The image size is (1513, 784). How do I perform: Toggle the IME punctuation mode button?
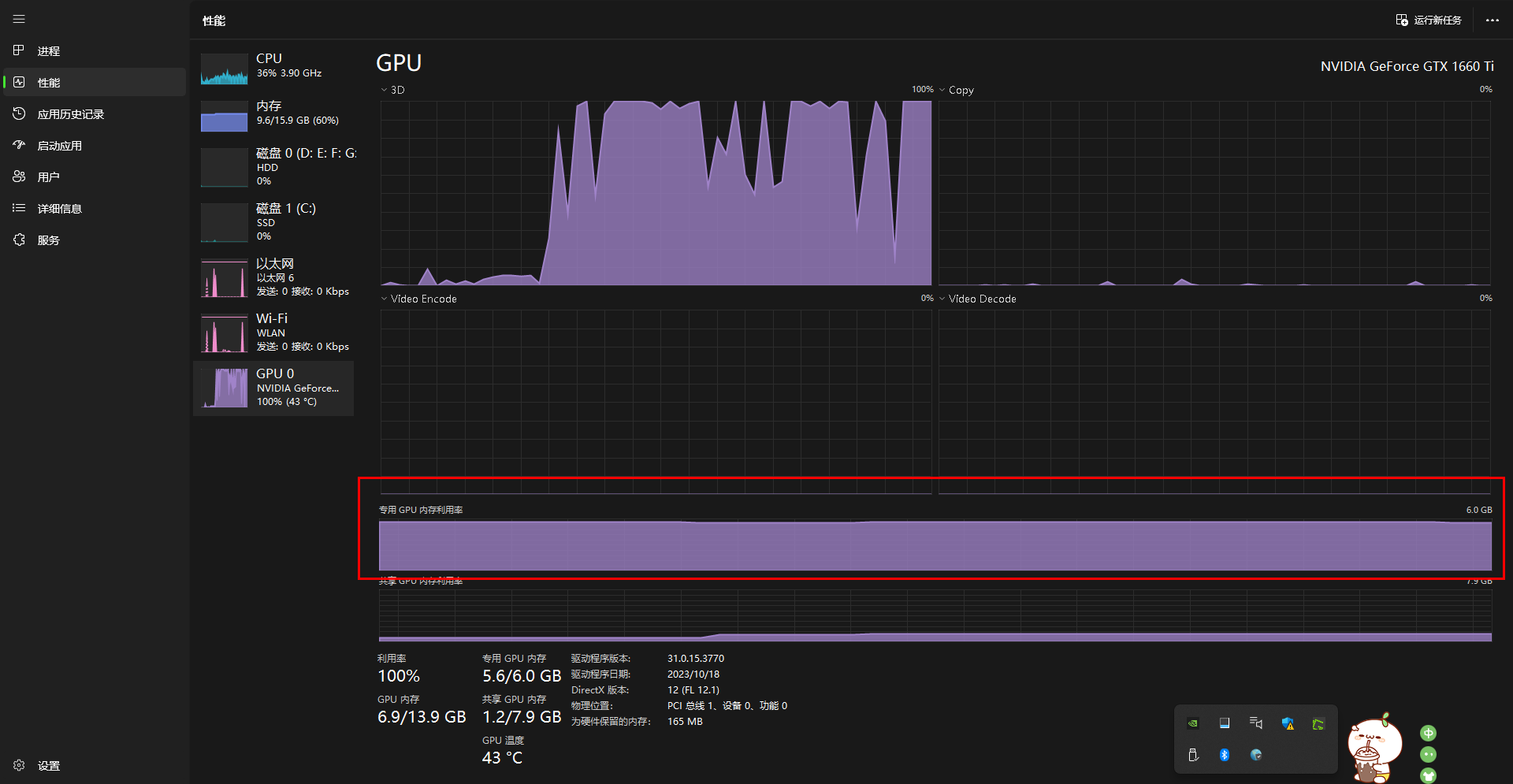1428,754
